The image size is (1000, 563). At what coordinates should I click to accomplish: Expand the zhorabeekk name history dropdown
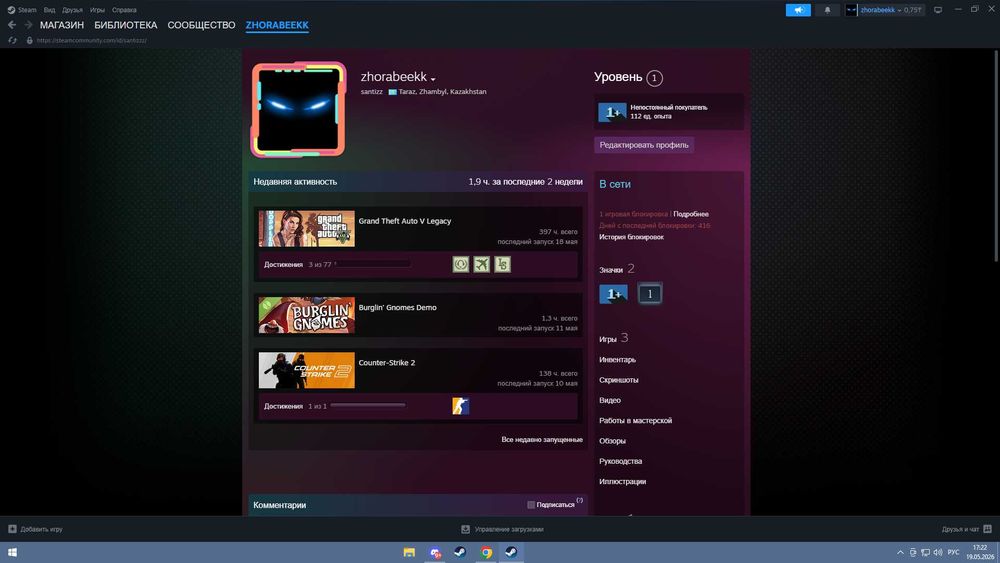(x=433, y=79)
